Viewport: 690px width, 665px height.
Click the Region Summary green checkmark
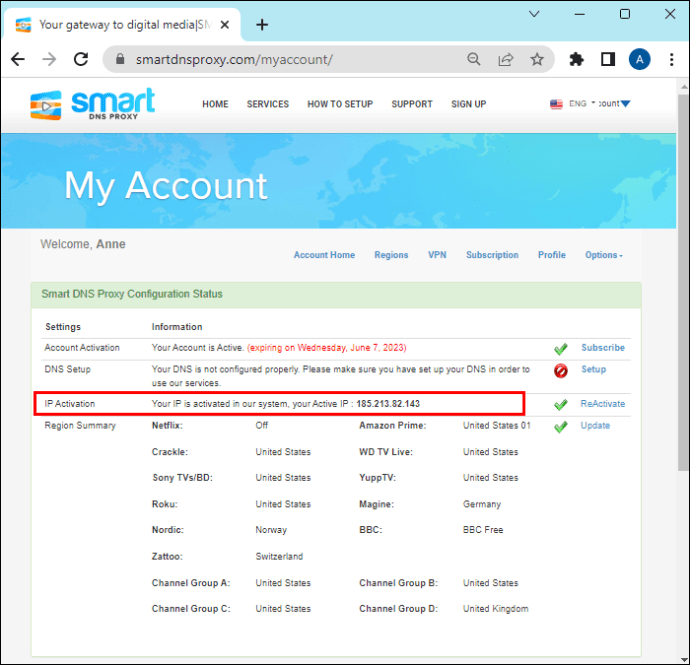561,426
